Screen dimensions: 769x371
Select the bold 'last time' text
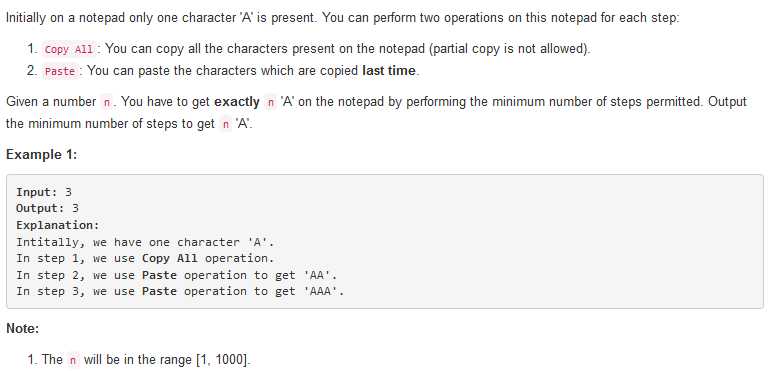pos(388,71)
